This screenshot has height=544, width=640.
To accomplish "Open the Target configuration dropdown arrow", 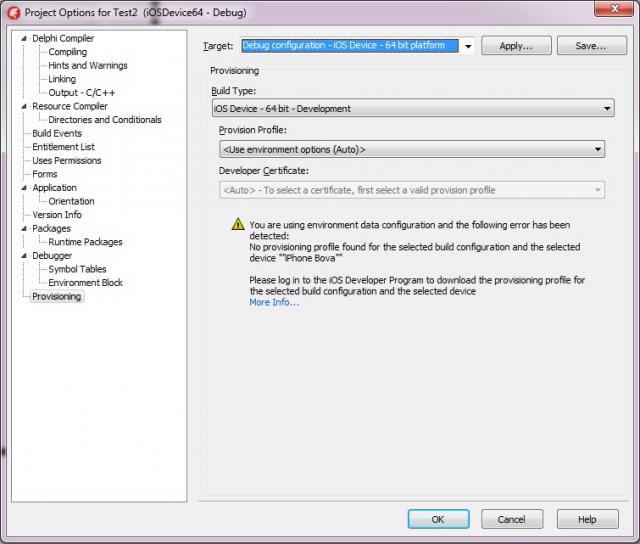I will pyautogui.click(x=468, y=46).
